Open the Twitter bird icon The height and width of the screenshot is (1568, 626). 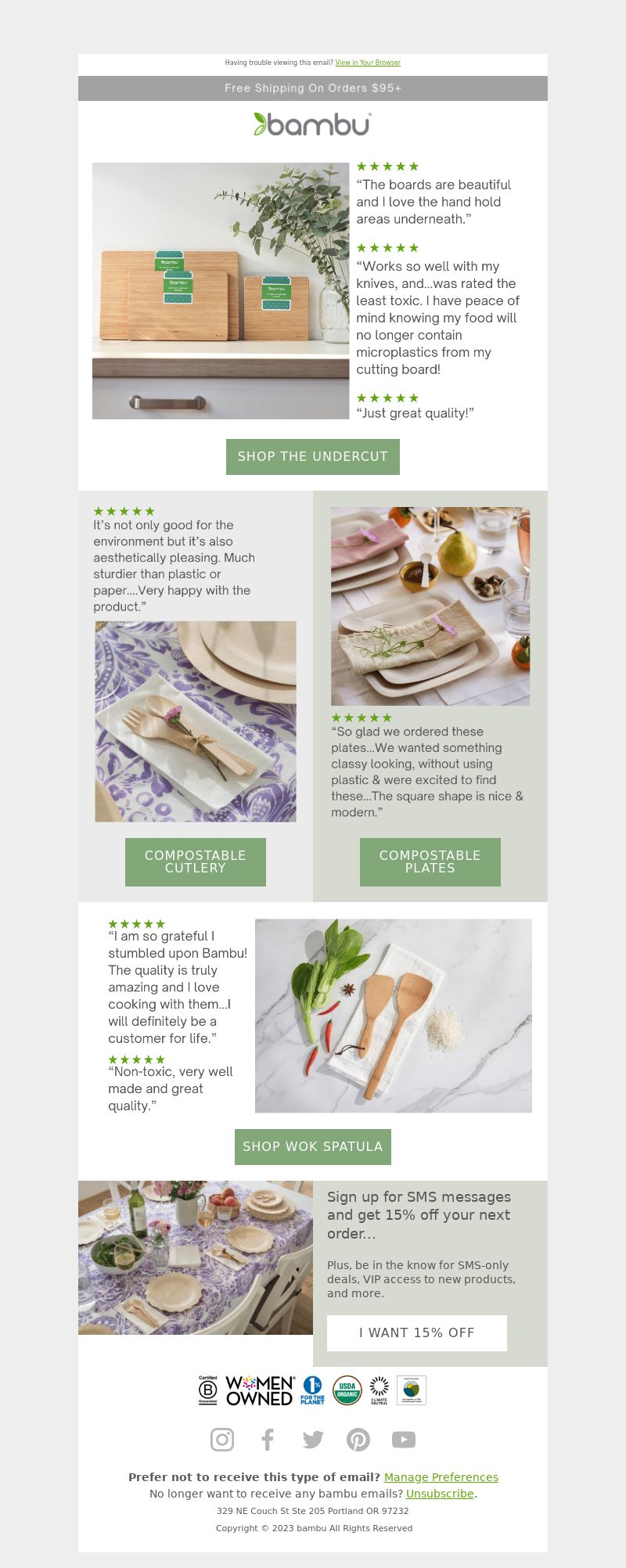(313, 1440)
